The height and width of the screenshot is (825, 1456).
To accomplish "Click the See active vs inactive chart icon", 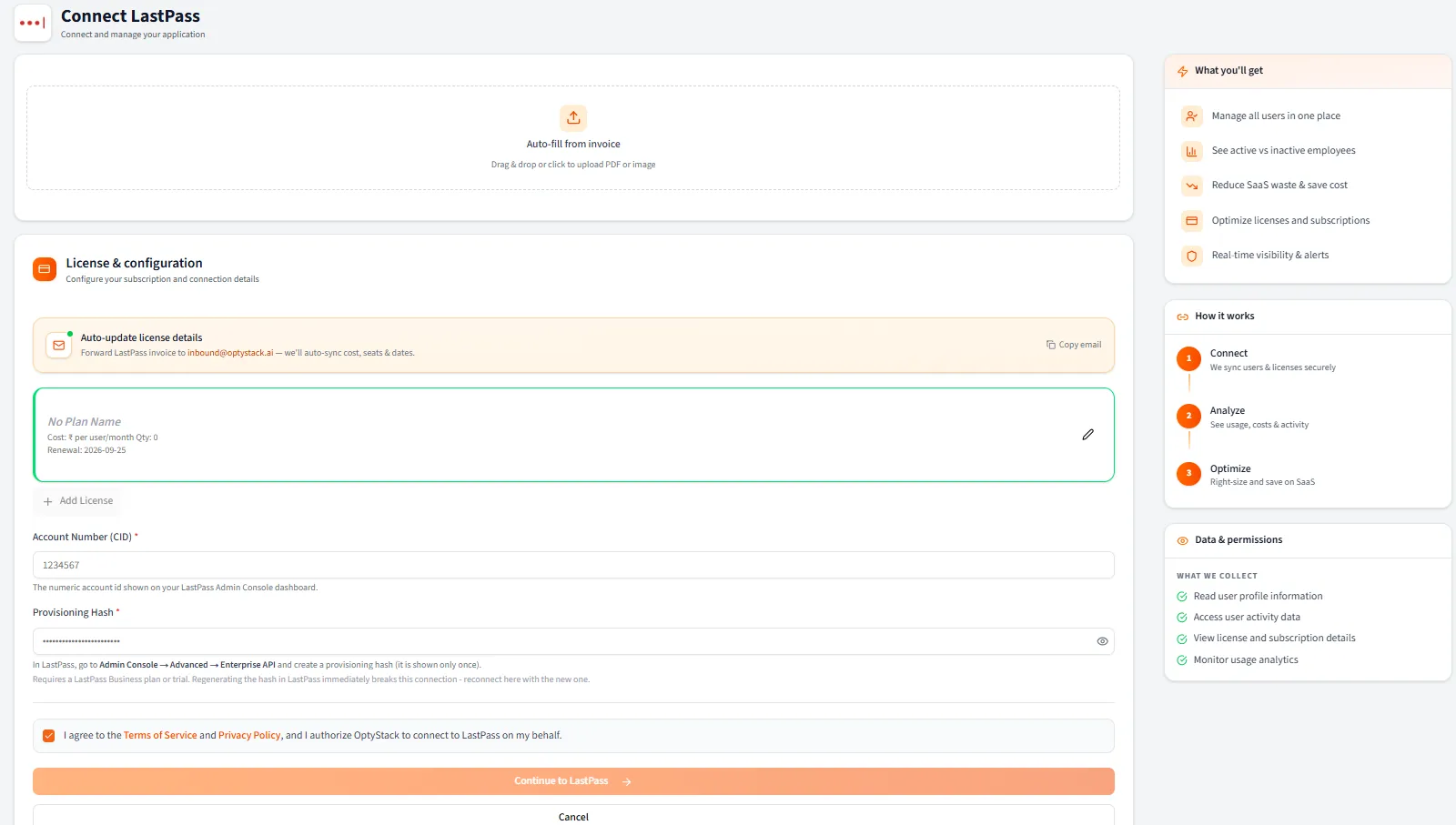I will point(1191,151).
